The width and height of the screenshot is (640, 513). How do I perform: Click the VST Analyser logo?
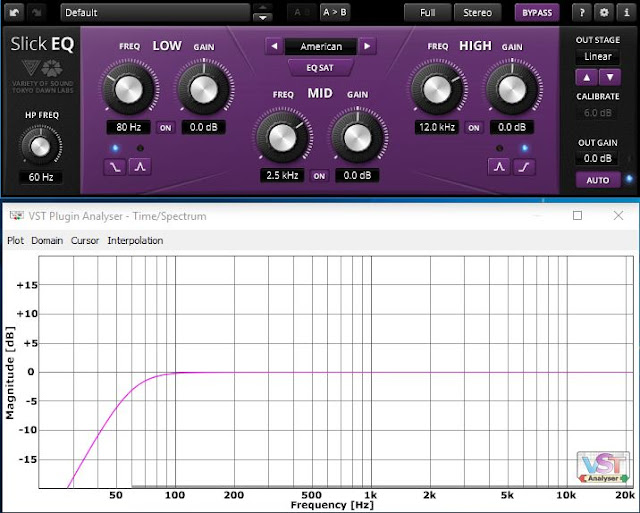point(603,467)
